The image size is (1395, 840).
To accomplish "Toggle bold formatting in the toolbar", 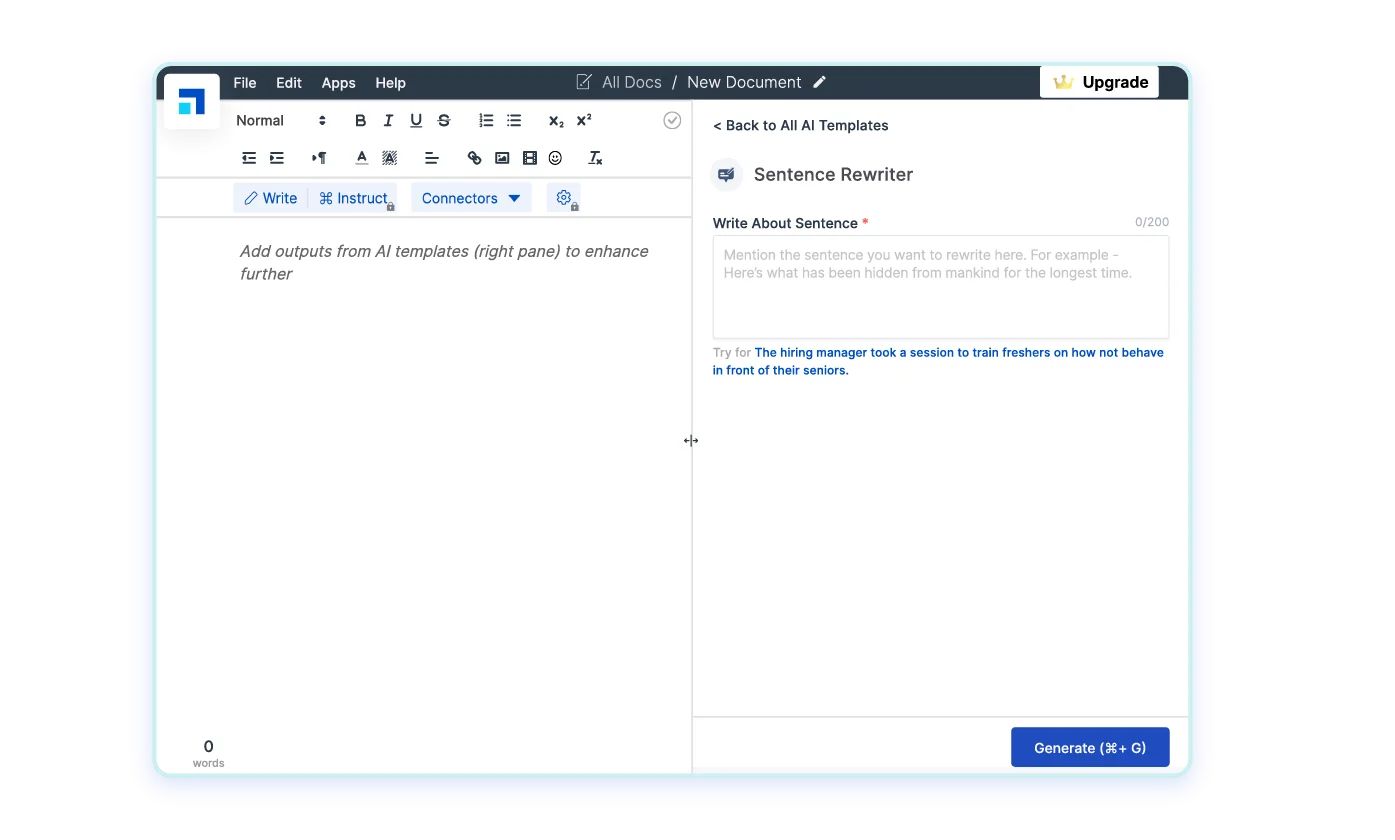I will pos(360,120).
